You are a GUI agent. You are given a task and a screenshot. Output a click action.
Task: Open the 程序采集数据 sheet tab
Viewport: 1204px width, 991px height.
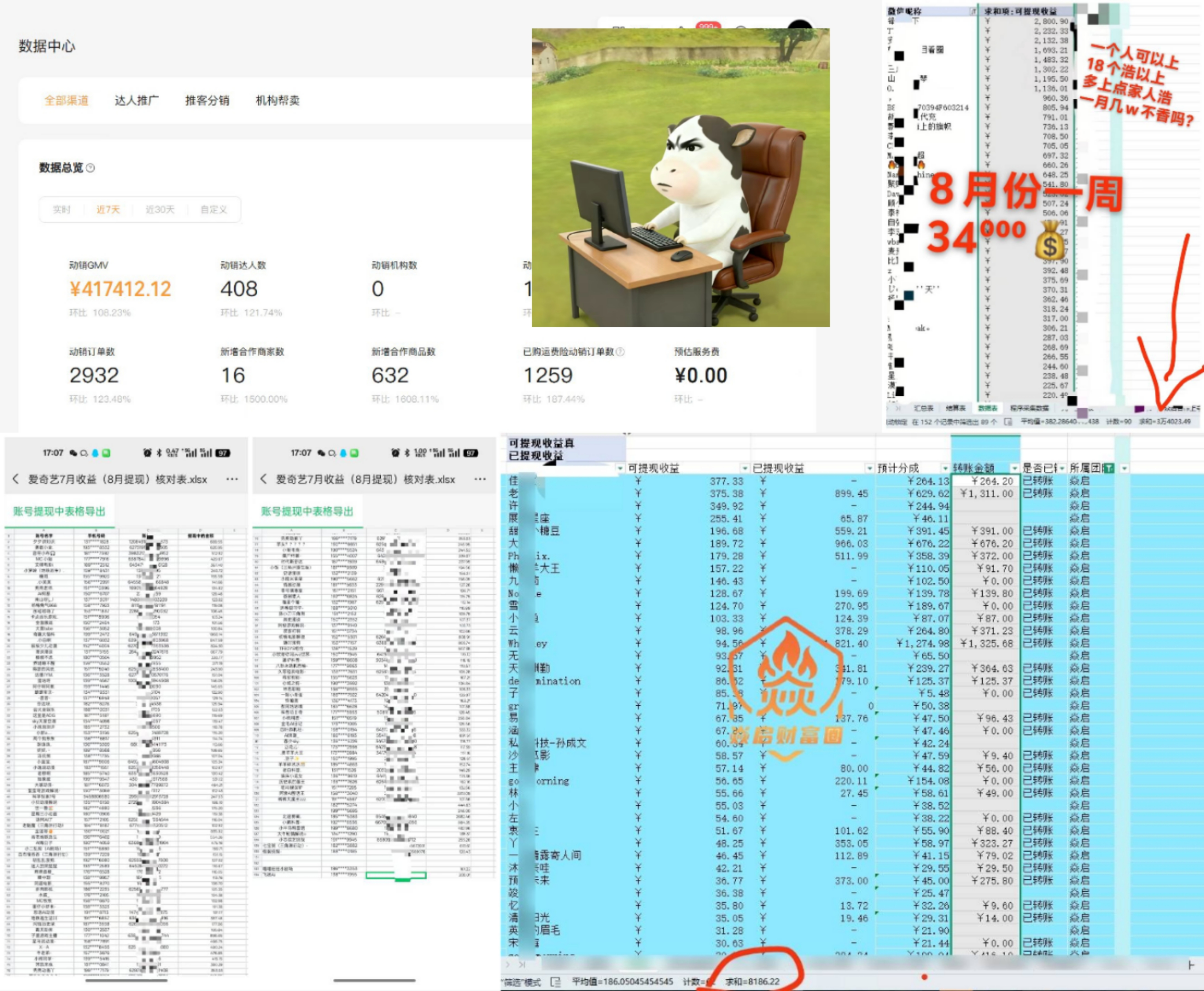coord(1030,408)
